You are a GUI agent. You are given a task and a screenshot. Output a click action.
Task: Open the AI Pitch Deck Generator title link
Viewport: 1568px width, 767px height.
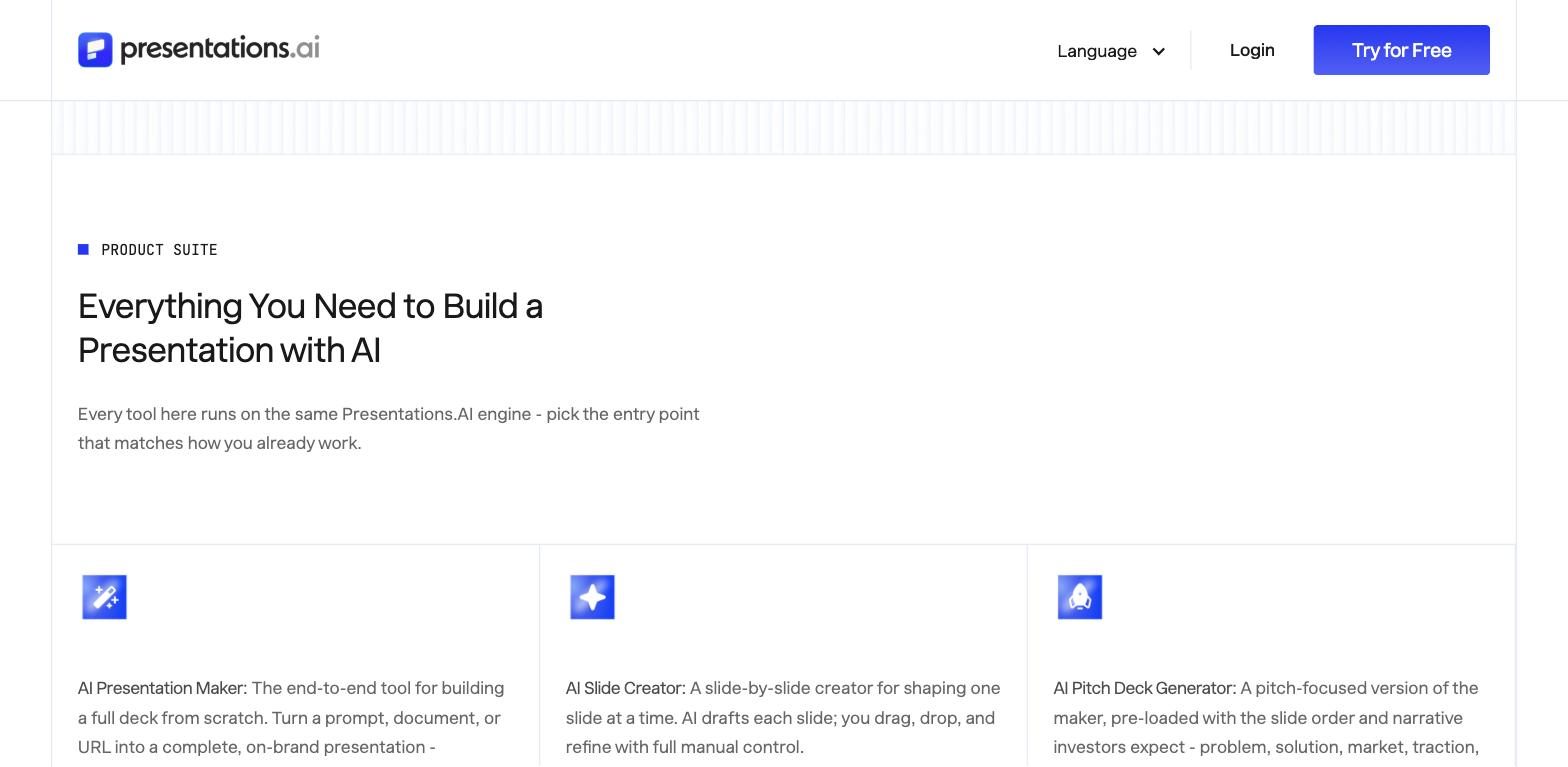(x=1144, y=688)
